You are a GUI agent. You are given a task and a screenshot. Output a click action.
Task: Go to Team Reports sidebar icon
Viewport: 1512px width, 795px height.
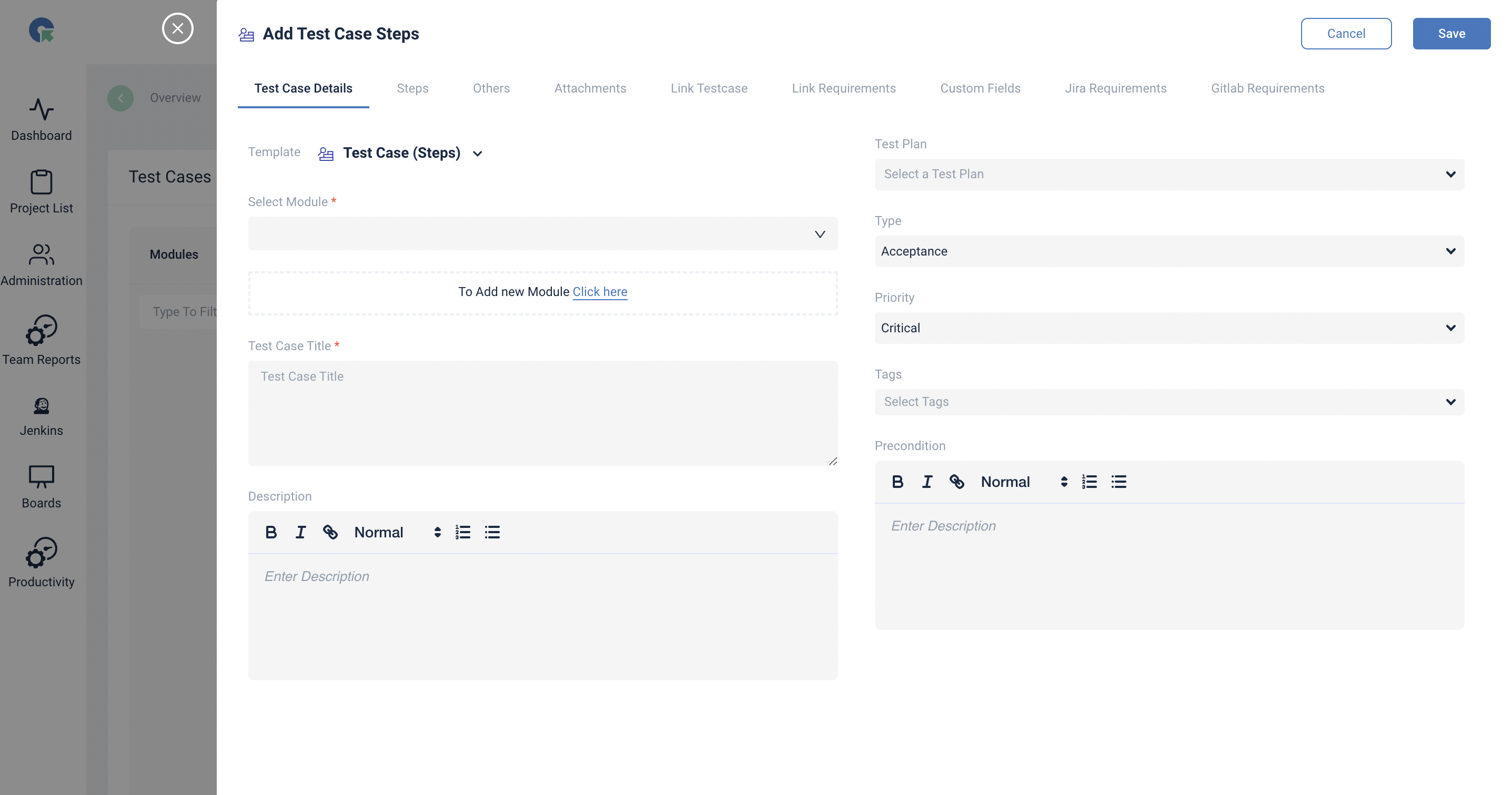click(x=41, y=340)
